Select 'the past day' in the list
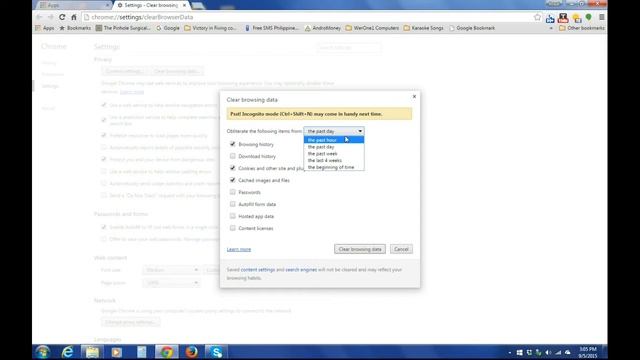This screenshot has width=640, height=360. (334, 147)
